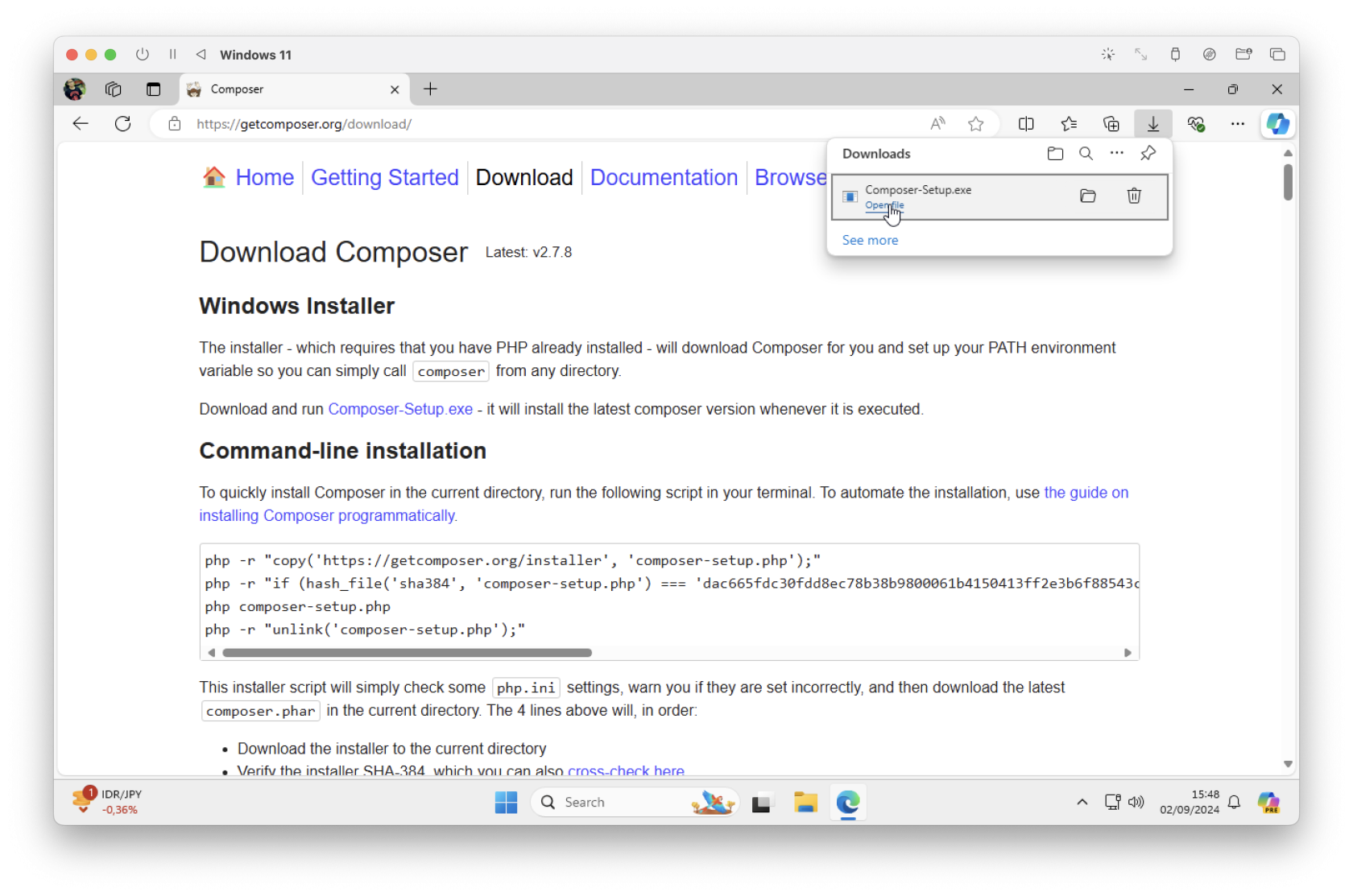
Task: Pause the Windows 11 virtual machine
Action: [x=172, y=54]
